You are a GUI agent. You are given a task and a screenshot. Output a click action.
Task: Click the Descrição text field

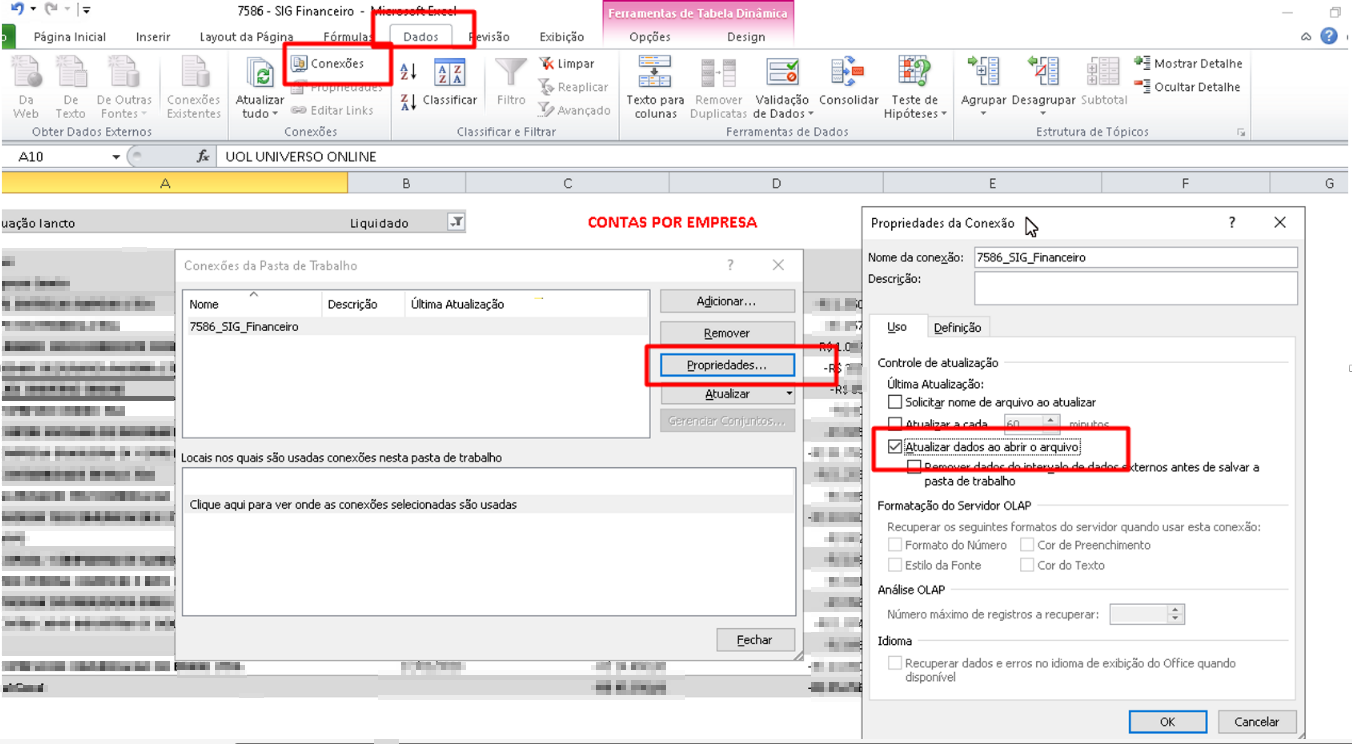(x=1135, y=288)
